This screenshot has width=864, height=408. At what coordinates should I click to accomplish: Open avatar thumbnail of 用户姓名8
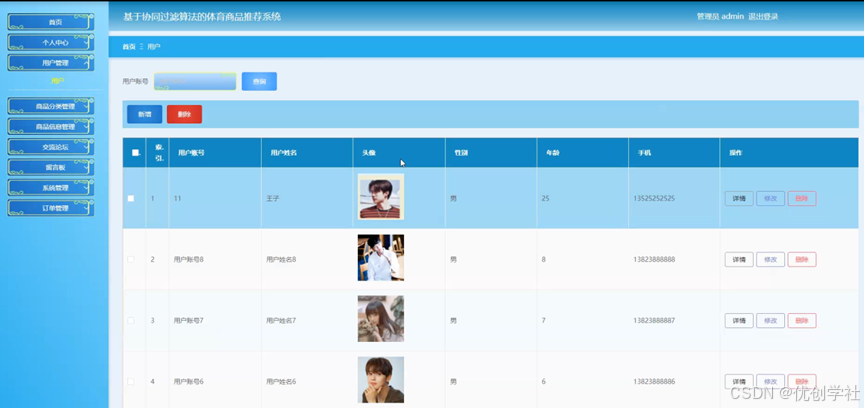pos(381,257)
